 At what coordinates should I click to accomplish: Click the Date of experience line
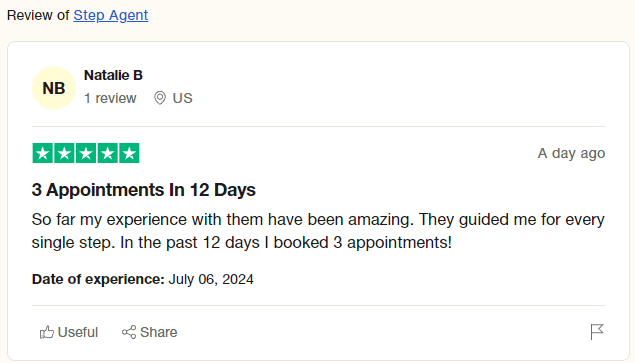coord(143,279)
